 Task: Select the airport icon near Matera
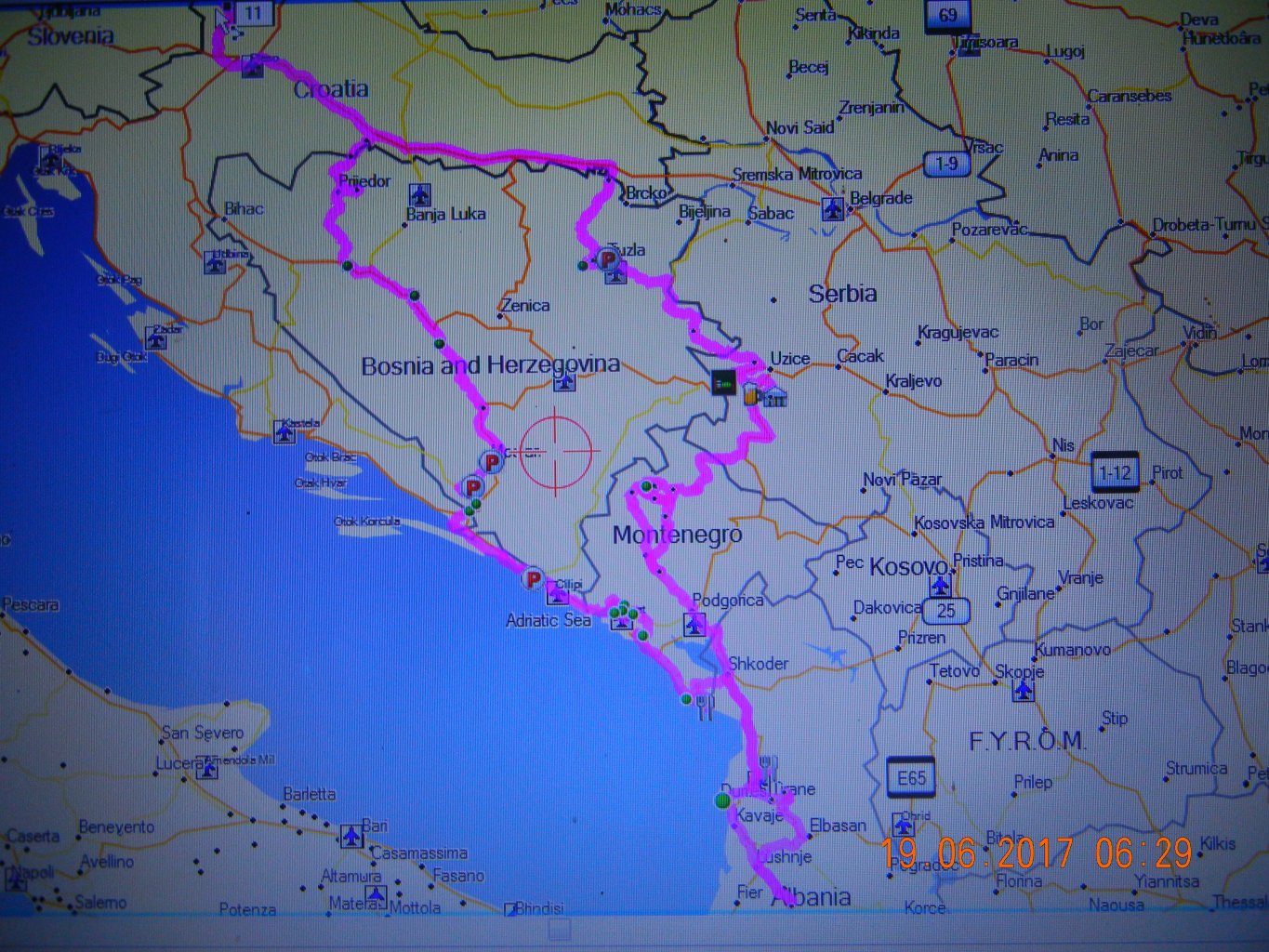pos(375,896)
